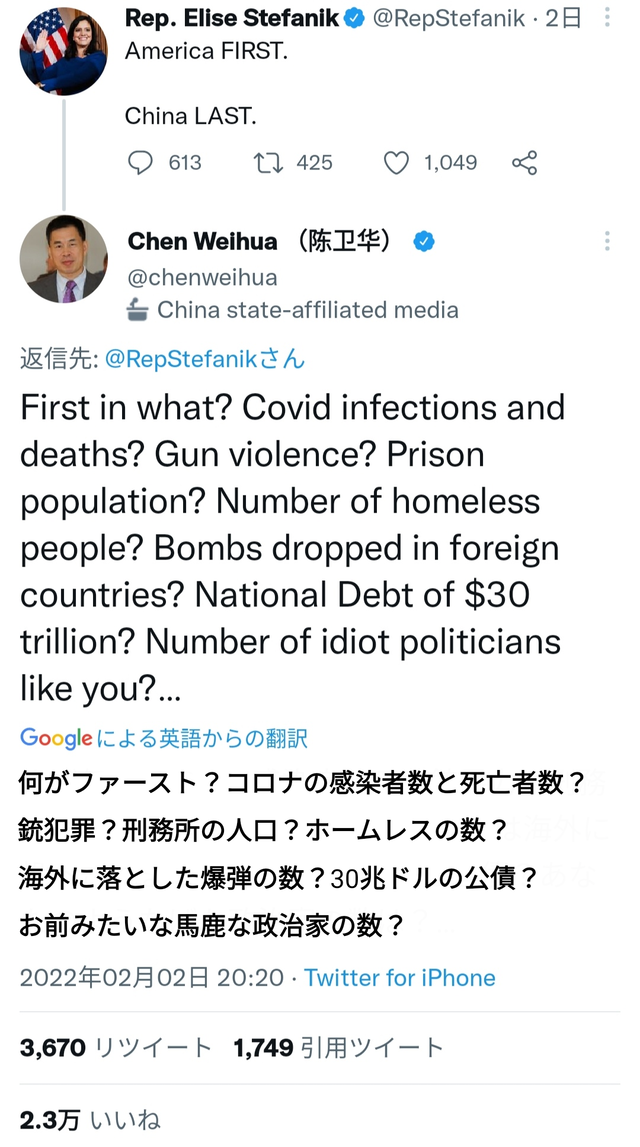Click the China state-affiliated media label
Image resolution: width=640 pixels, height=1147 pixels.
[x=308, y=310]
